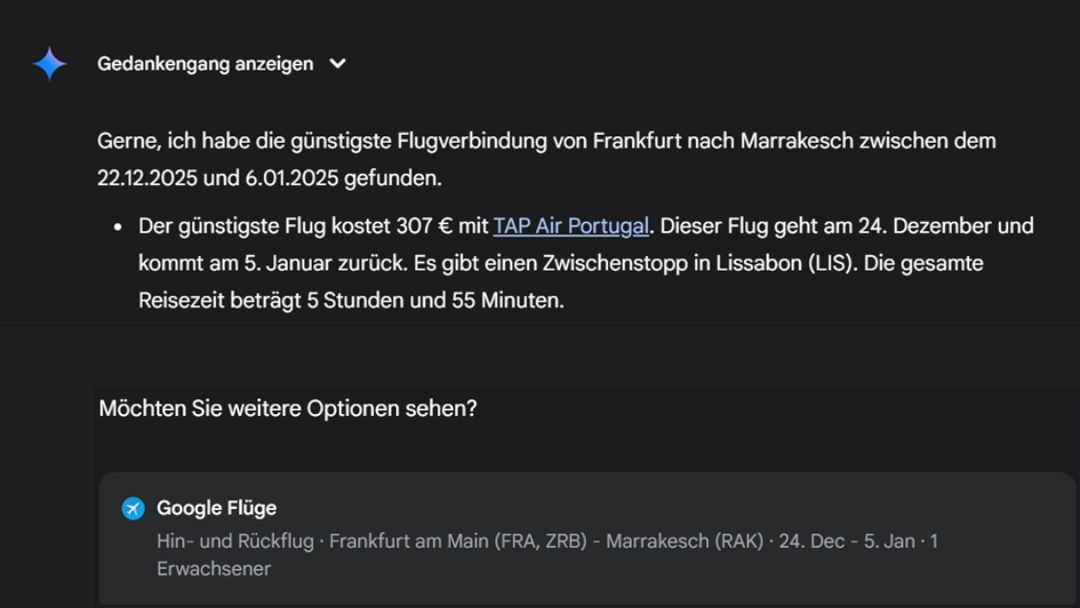The image size is (1080, 608).
Task: Click the bullet point marker
Action: point(118,227)
